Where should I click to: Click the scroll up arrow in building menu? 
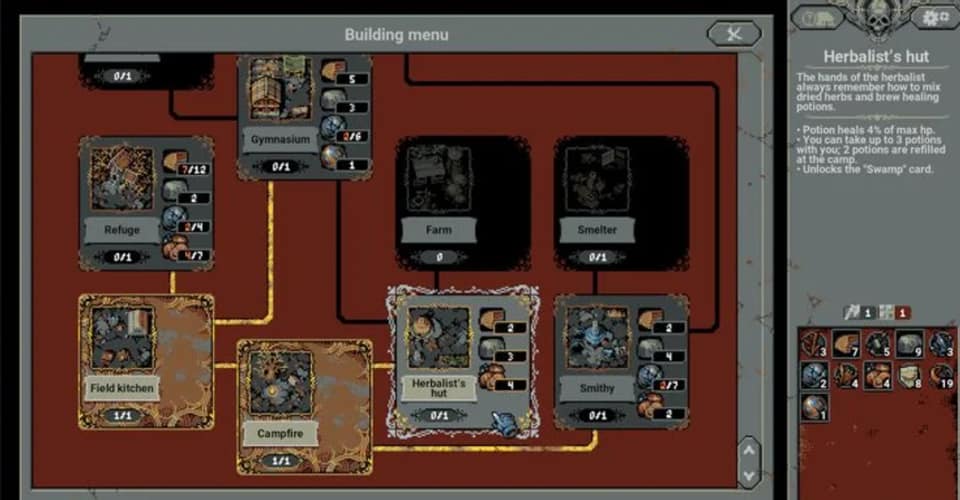pyautogui.click(x=749, y=450)
